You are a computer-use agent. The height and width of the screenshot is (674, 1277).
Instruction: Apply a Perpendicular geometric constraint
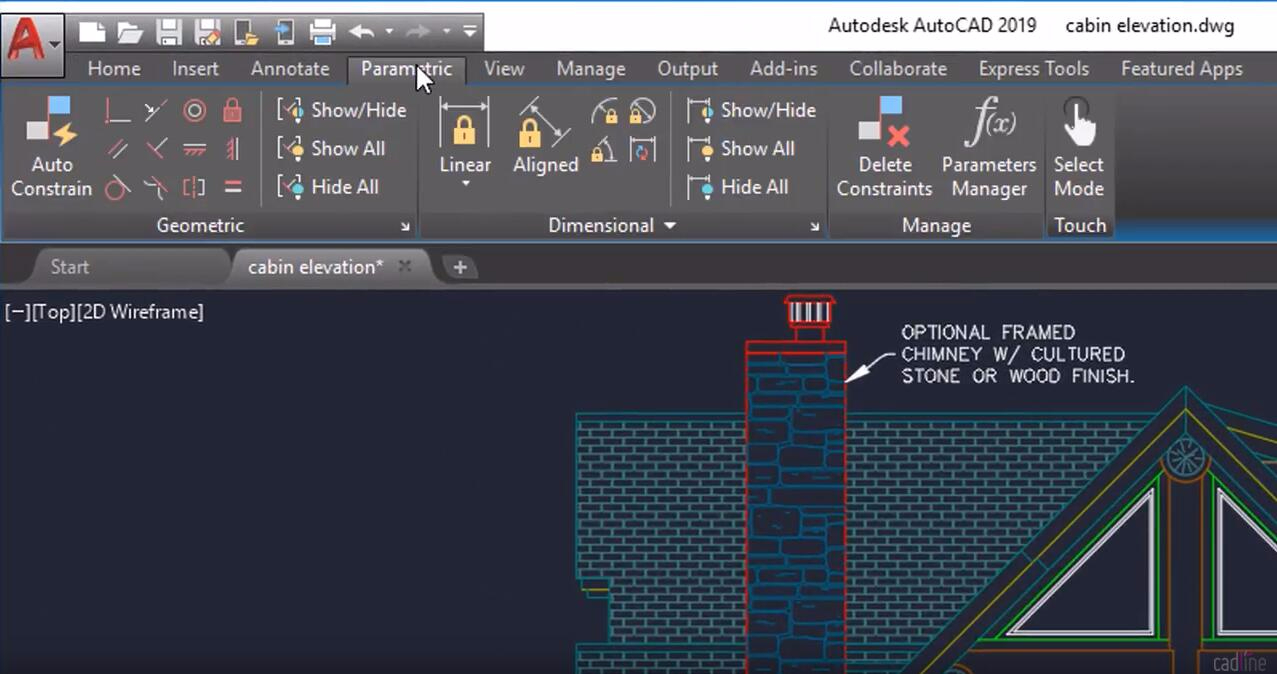coord(116,110)
